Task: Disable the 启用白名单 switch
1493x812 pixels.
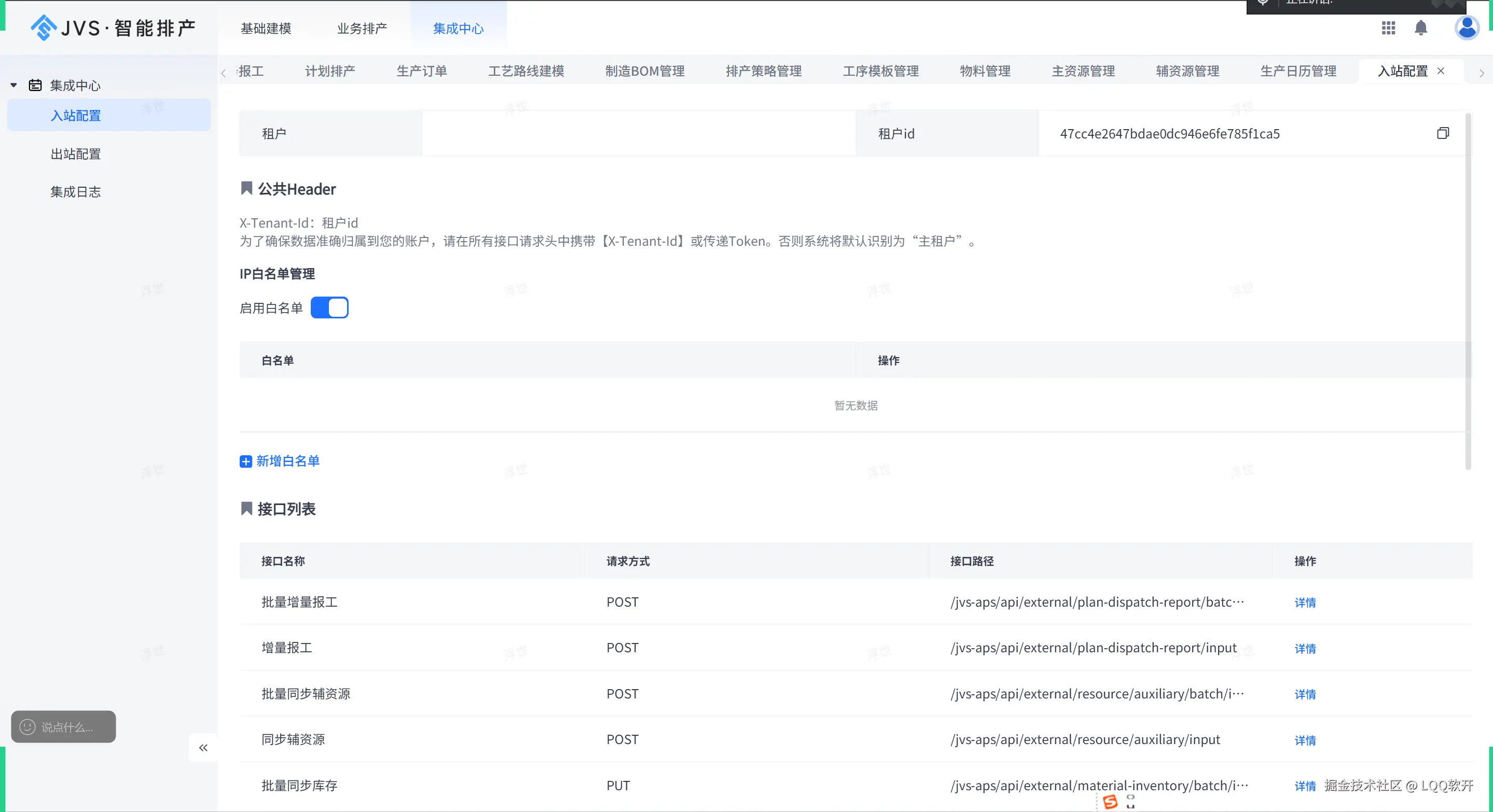Action: [329, 307]
